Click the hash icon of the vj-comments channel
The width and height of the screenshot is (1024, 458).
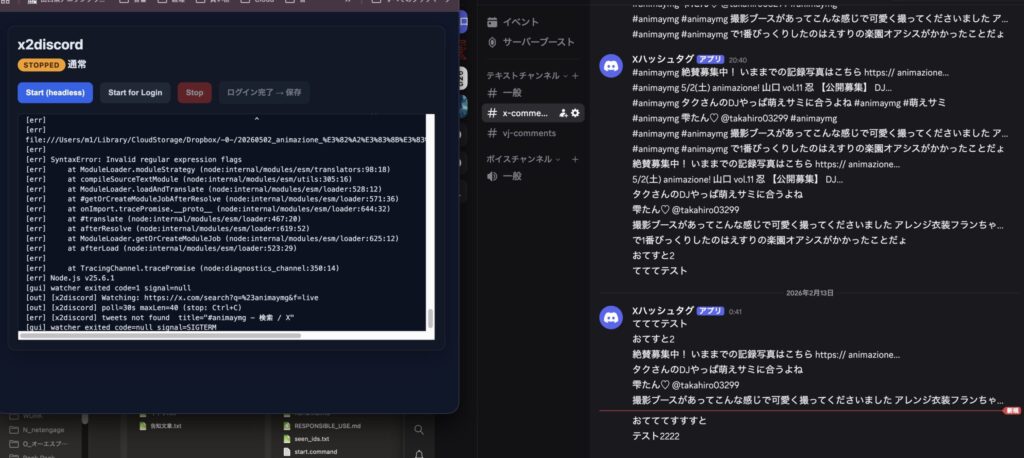tap(492, 133)
